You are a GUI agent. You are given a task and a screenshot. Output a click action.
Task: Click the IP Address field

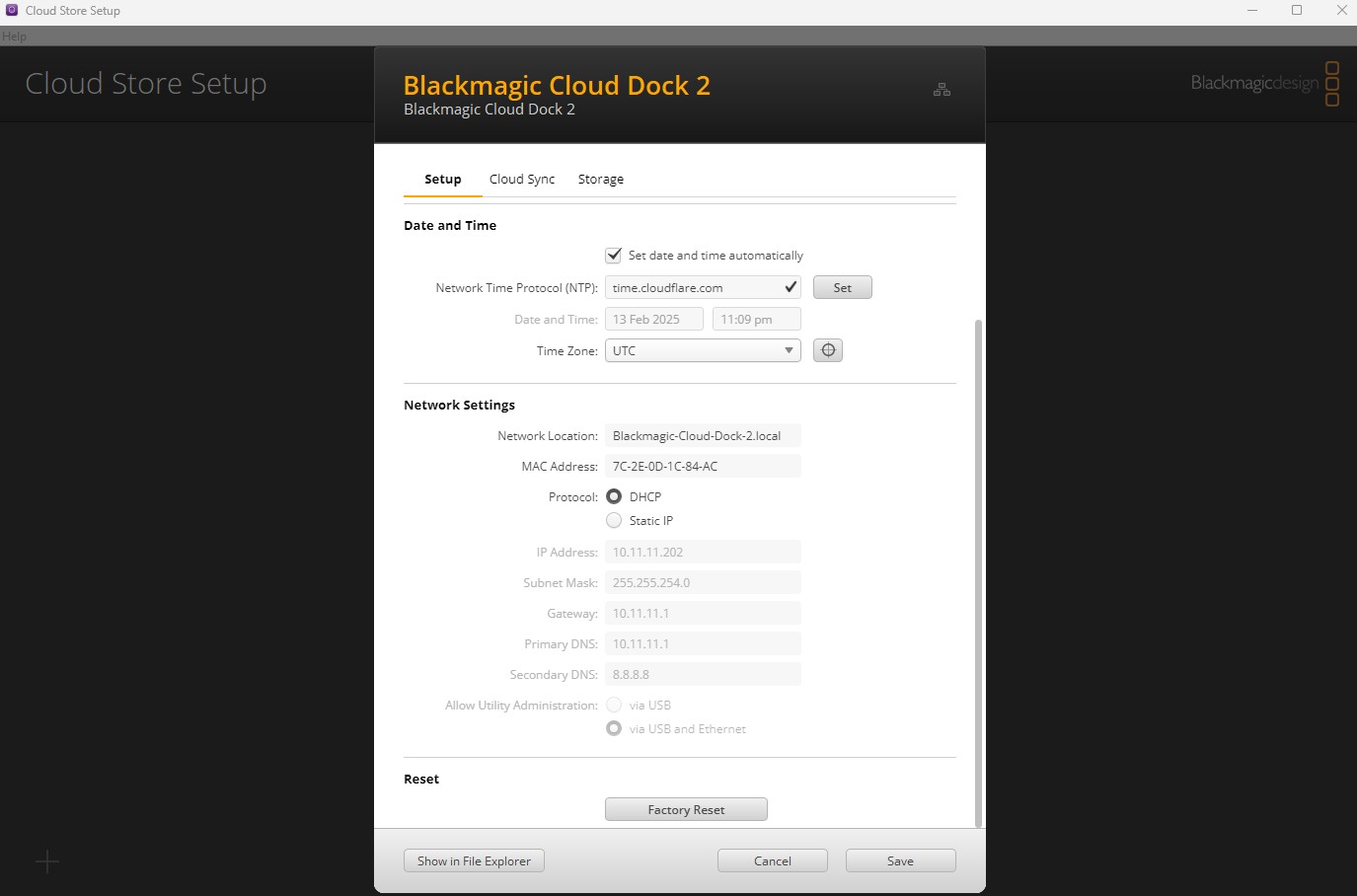[x=703, y=552]
